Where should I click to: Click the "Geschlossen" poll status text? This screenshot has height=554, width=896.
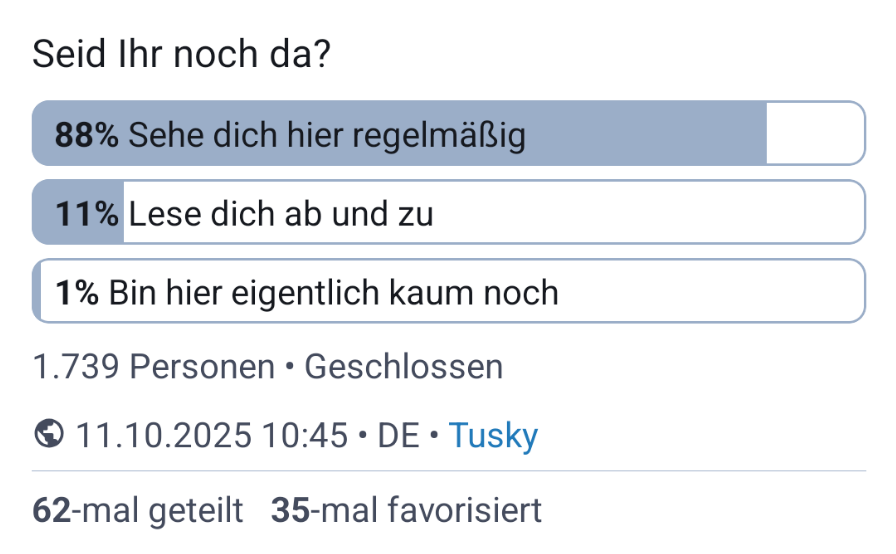tap(403, 367)
